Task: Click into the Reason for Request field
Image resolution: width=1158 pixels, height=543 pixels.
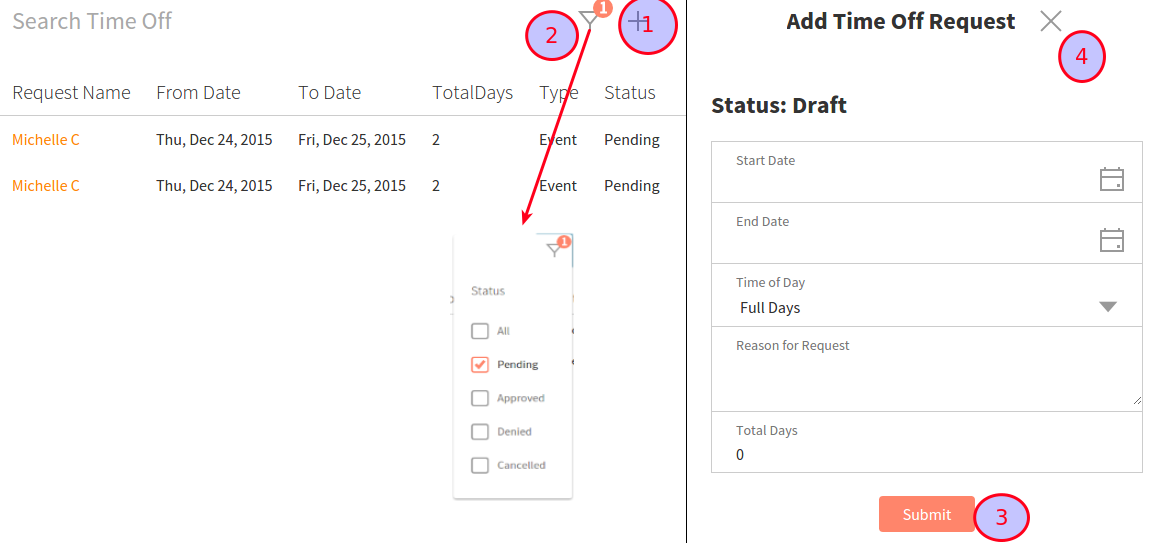Action: (925, 380)
